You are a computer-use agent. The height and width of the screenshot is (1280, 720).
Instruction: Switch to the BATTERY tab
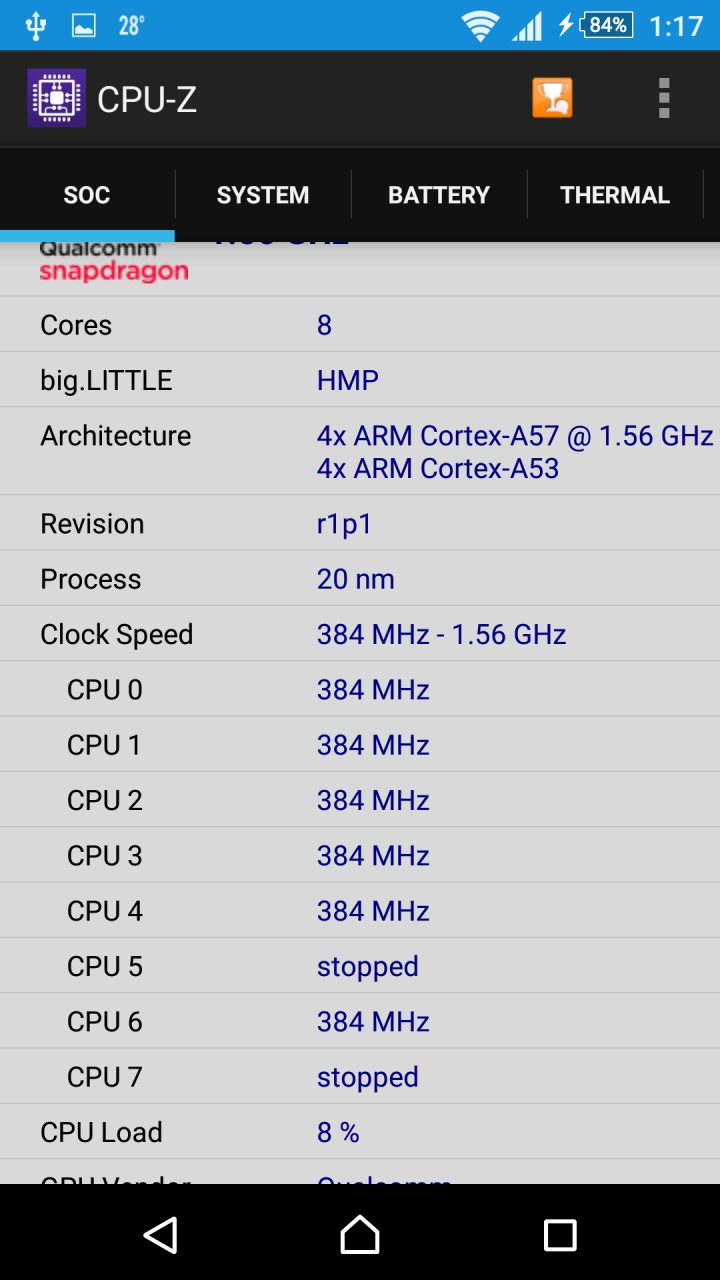439,195
